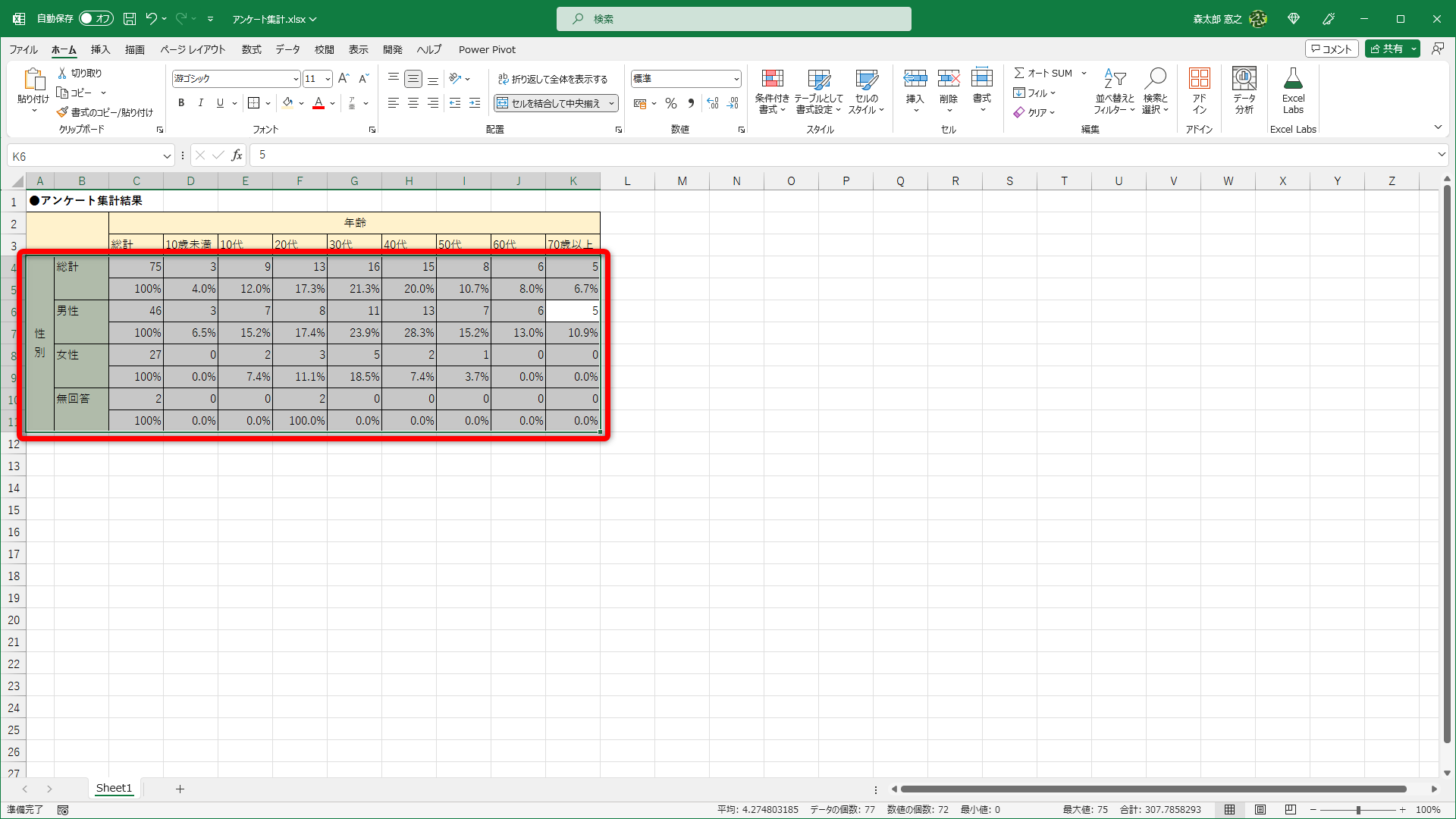This screenshot has width=1456, height=819.
Task: Toggle the AutoSave switch
Action: [x=96, y=18]
